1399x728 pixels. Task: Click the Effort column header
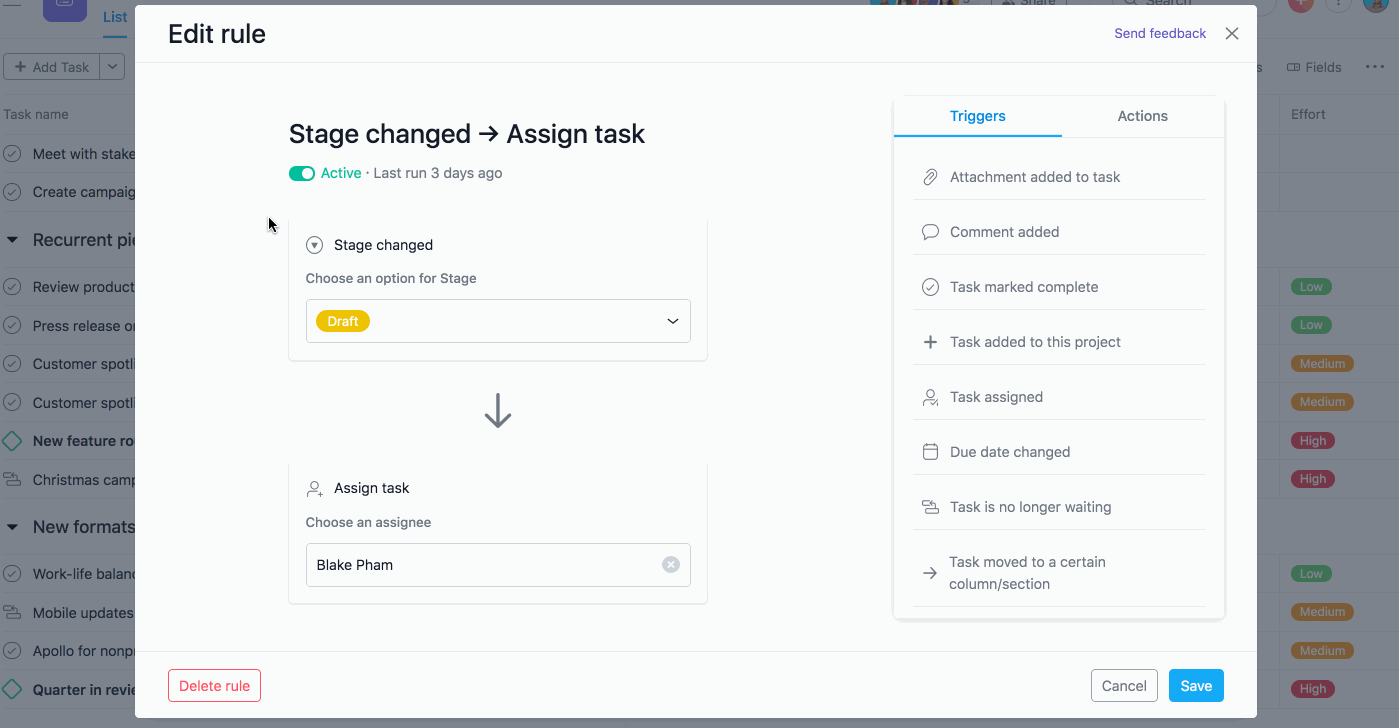click(x=1308, y=114)
